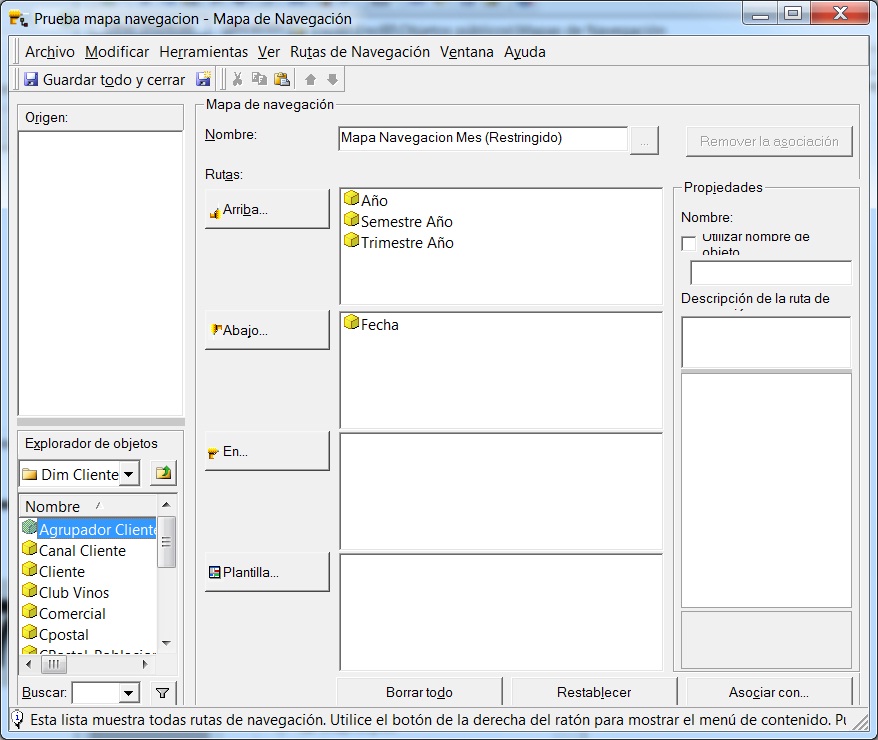Image resolution: width=878 pixels, height=740 pixels.
Task: Open the Herramientas menu
Action: click(x=203, y=52)
